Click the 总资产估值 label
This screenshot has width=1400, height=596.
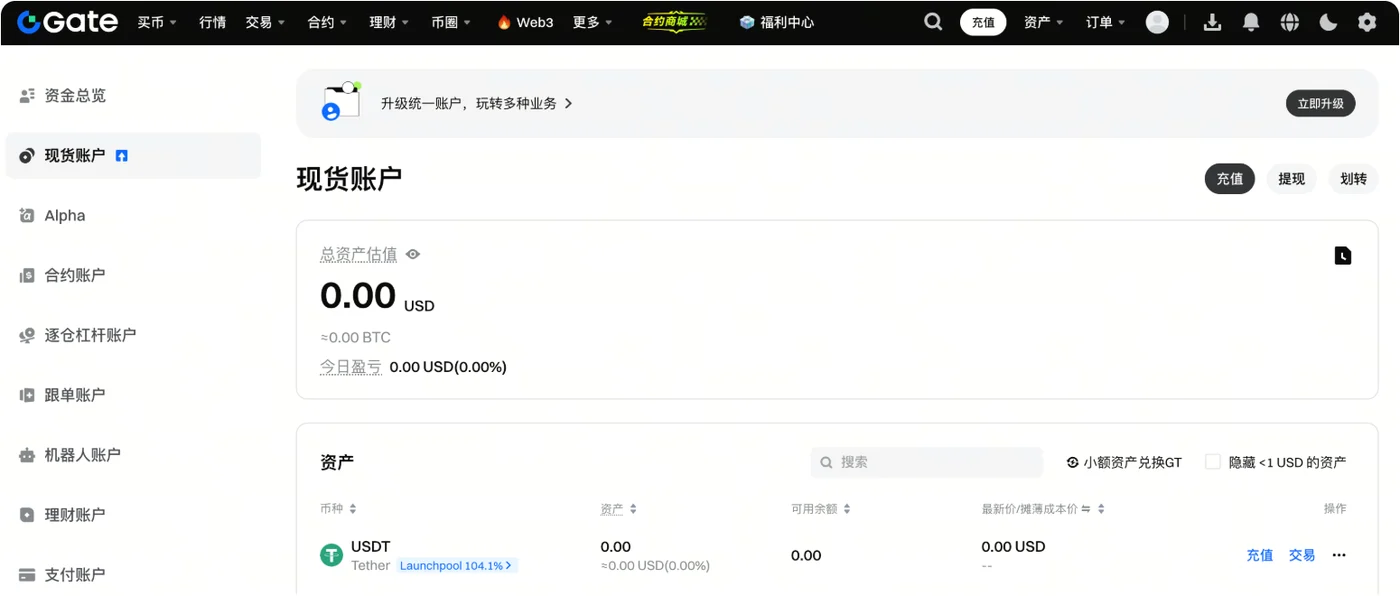point(358,255)
